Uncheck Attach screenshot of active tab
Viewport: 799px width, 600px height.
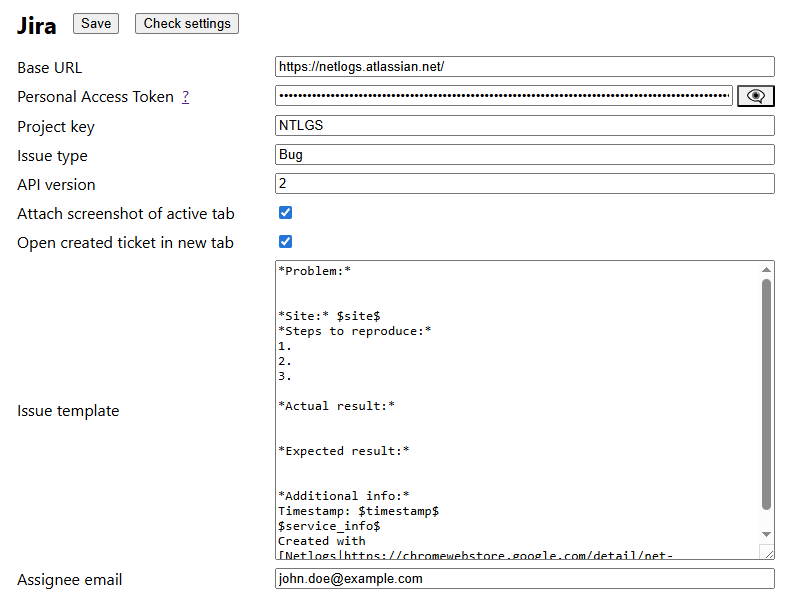(x=285, y=213)
